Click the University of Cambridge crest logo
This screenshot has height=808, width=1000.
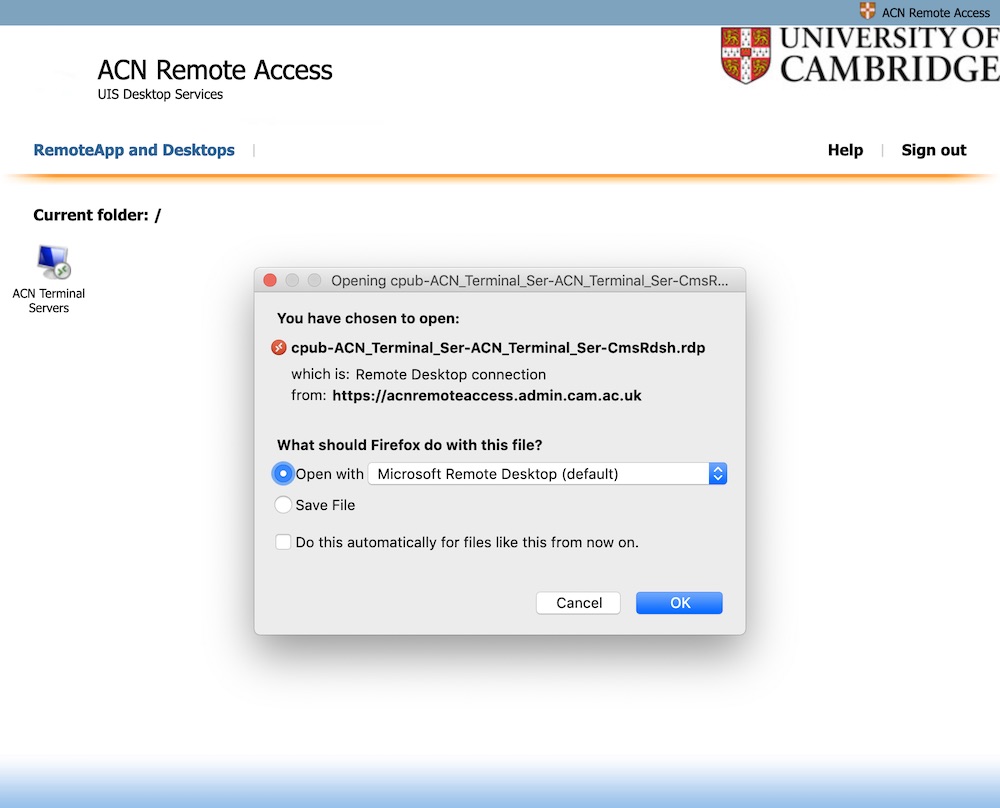click(x=746, y=55)
